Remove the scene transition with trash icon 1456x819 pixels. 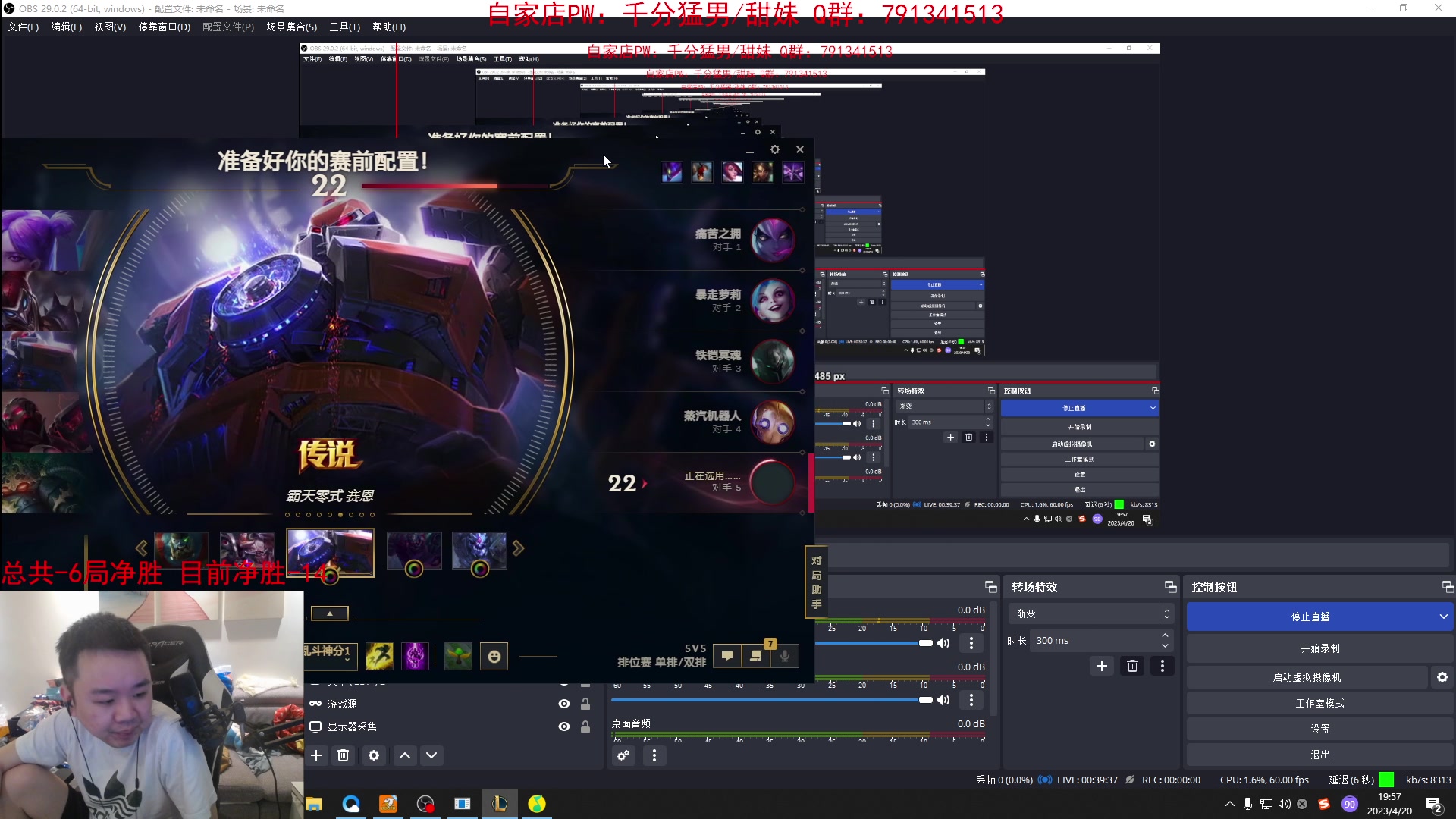1132,666
